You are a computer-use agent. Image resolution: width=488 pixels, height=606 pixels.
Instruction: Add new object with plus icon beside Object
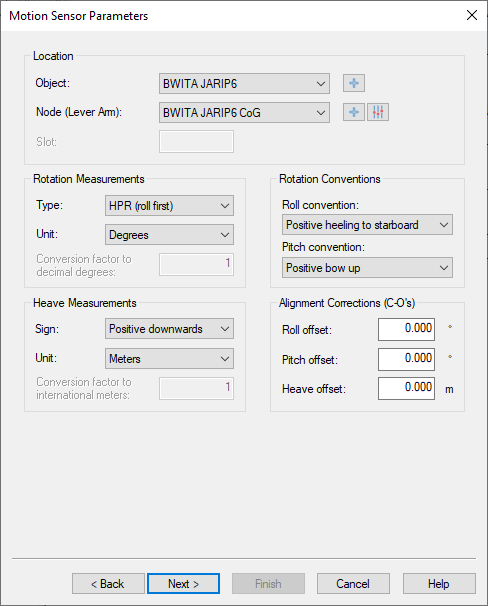click(x=354, y=83)
